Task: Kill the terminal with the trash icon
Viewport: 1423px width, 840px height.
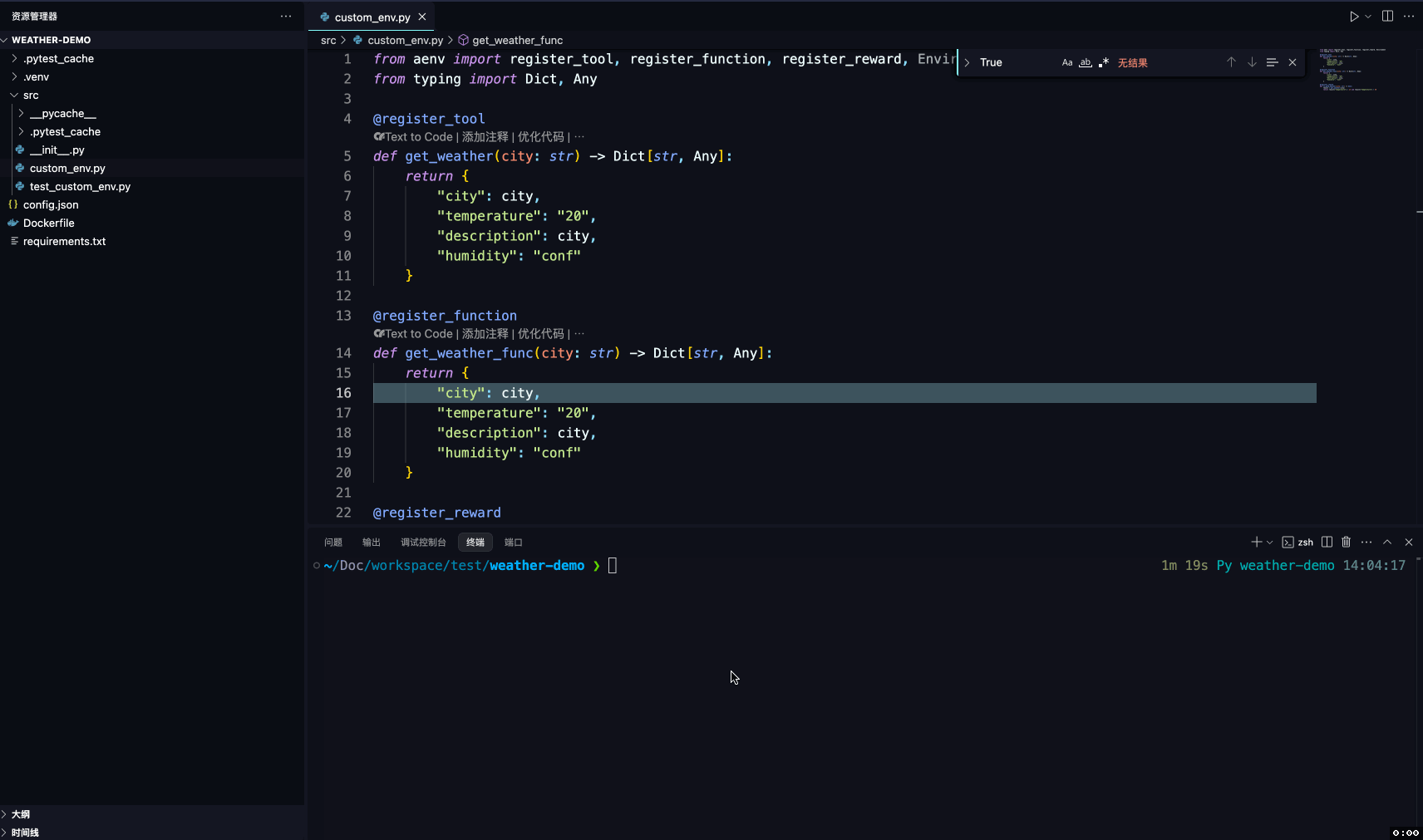Action: pyautogui.click(x=1347, y=542)
